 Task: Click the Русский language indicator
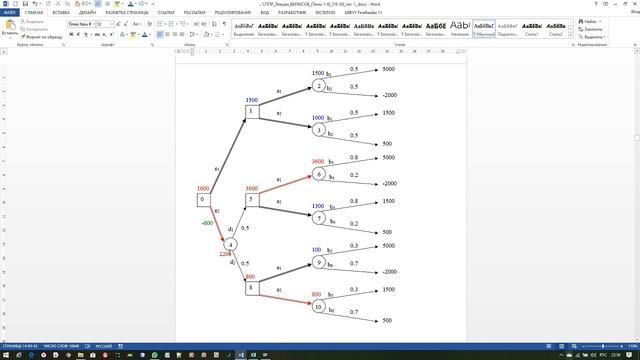click(103, 346)
